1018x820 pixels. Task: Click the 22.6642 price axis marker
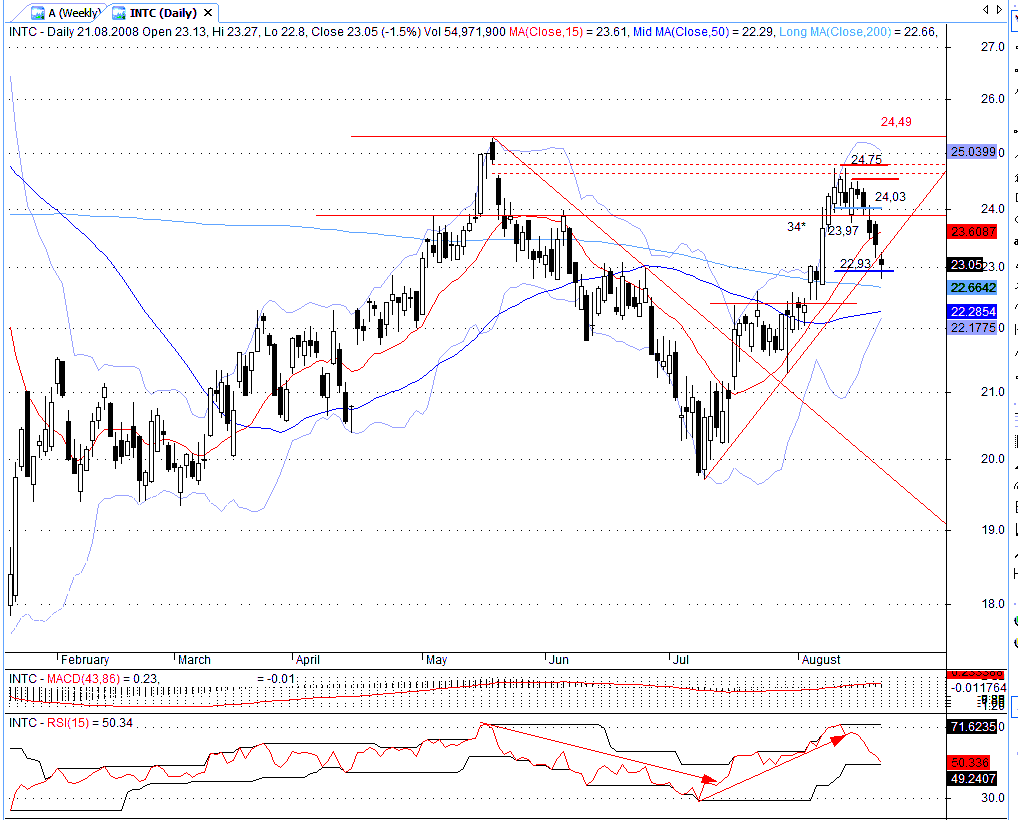[x=972, y=288]
